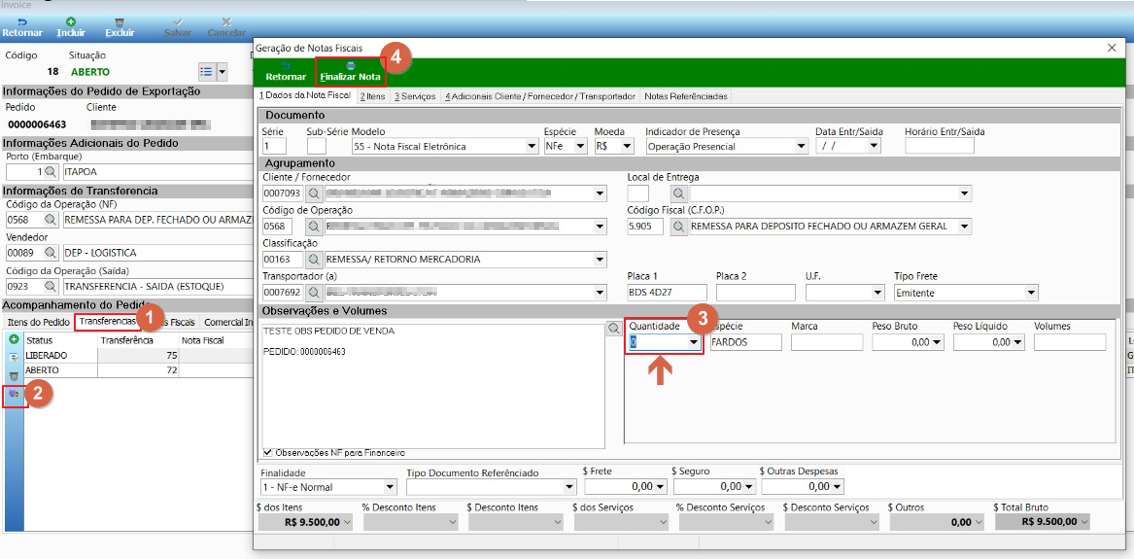Image resolution: width=1134 pixels, height=559 pixels.
Task: Expand the Data Entr/Saida date dropdown
Action: click(874, 146)
